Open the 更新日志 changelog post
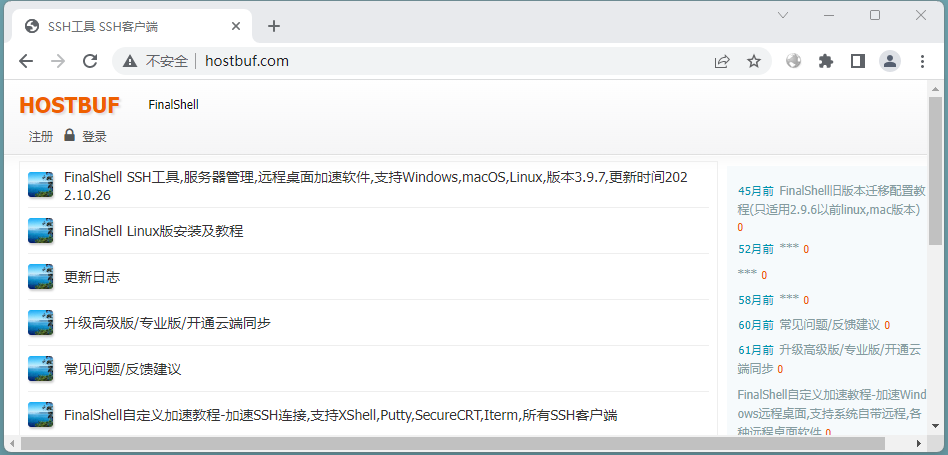The height and width of the screenshot is (455, 948). pos(92,277)
